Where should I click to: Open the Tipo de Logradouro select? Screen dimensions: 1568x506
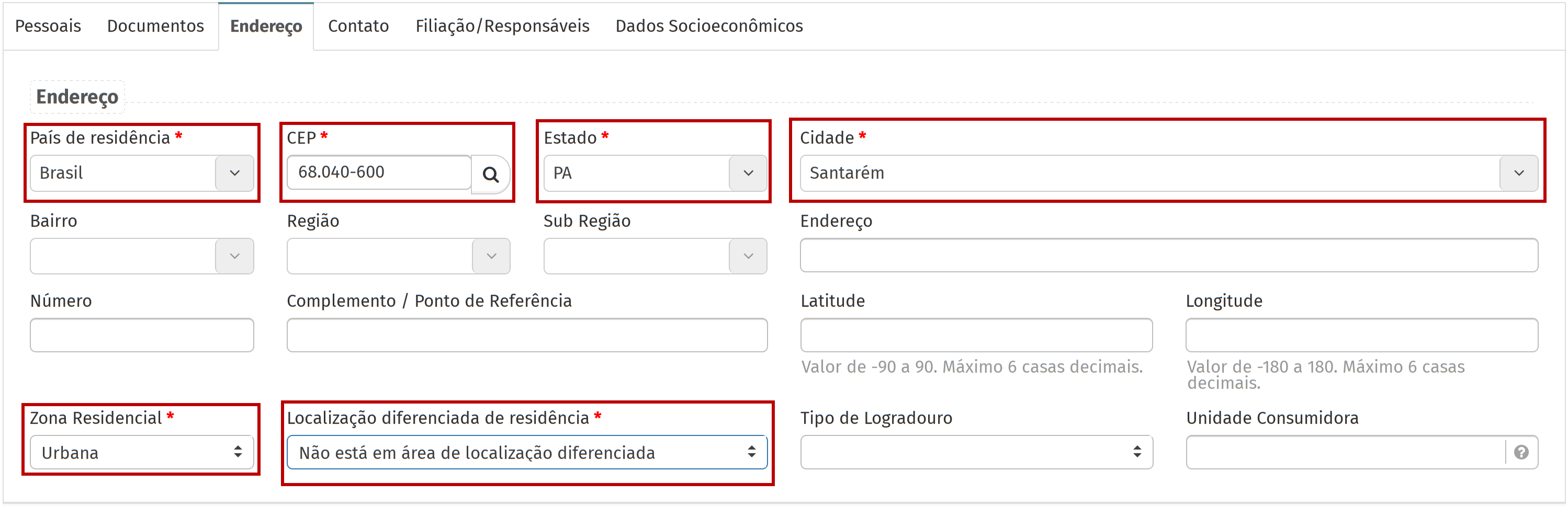(976, 453)
